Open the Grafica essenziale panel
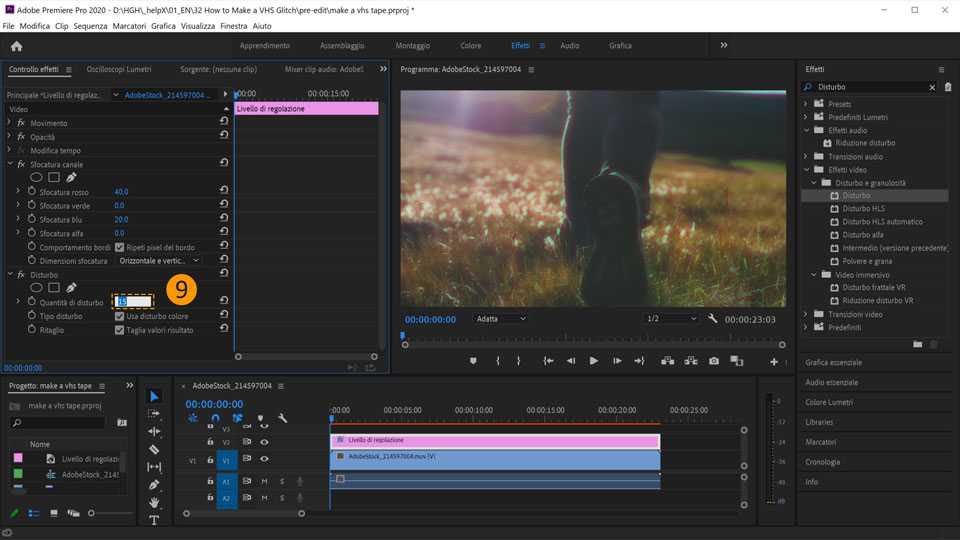The height and width of the screenshot is (540, 960). point(833,362)
